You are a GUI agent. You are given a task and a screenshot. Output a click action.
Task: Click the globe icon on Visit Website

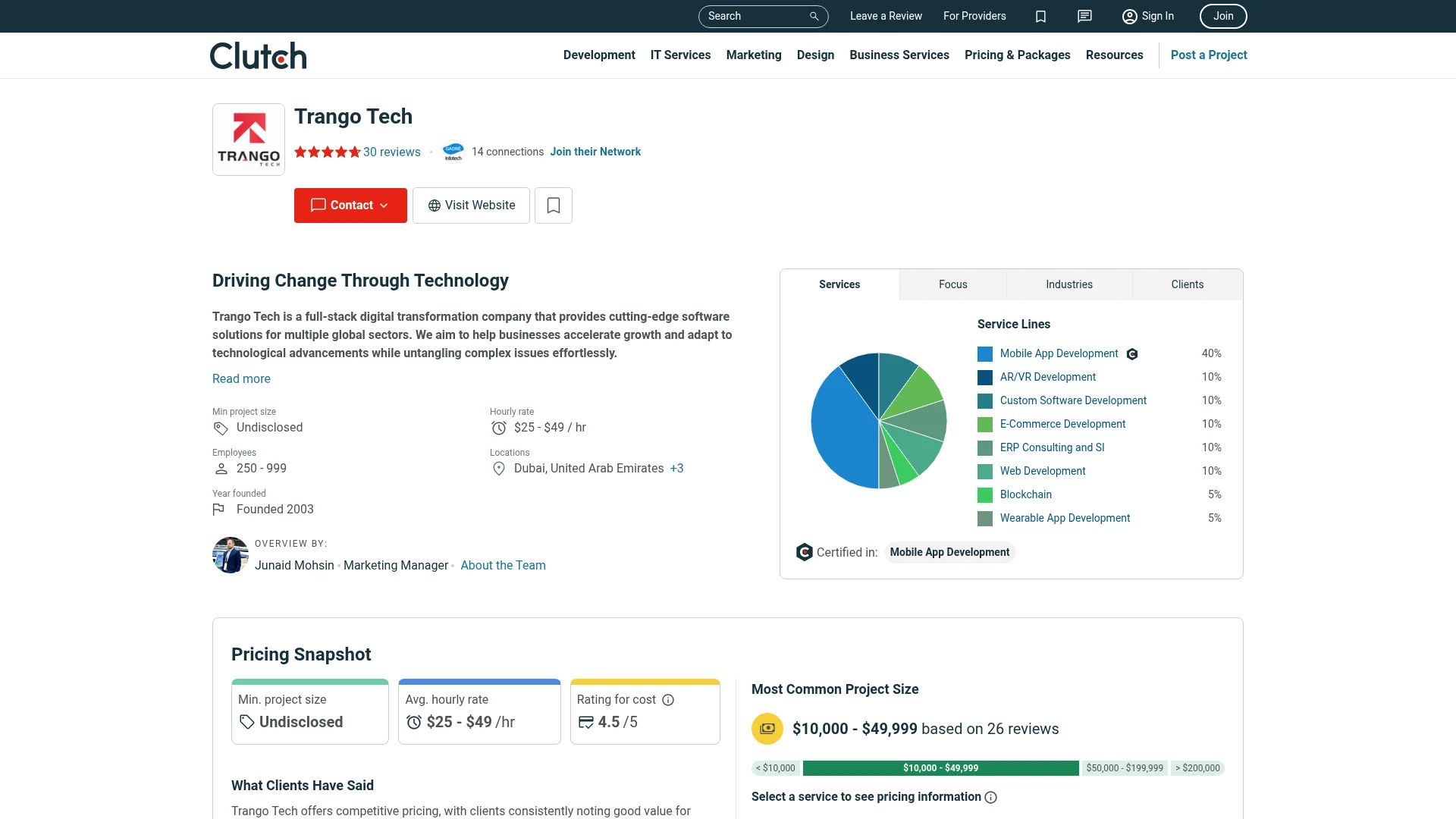(x=435, y=206)
